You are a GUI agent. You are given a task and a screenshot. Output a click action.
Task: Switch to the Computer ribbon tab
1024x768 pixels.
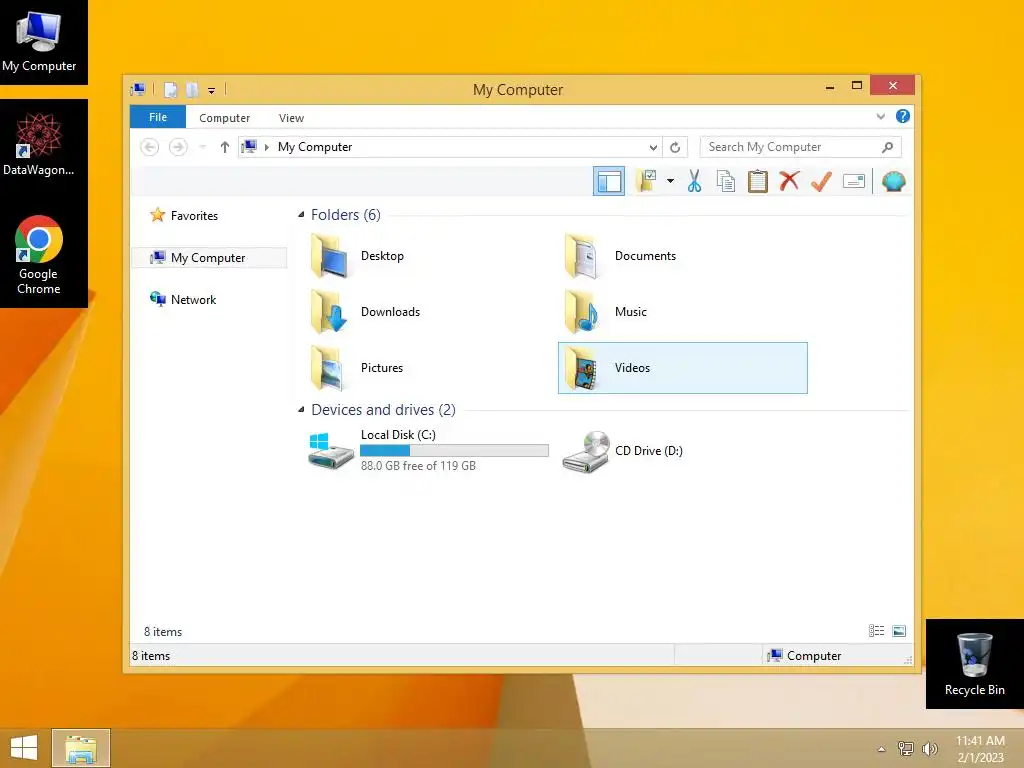[224, 118]
